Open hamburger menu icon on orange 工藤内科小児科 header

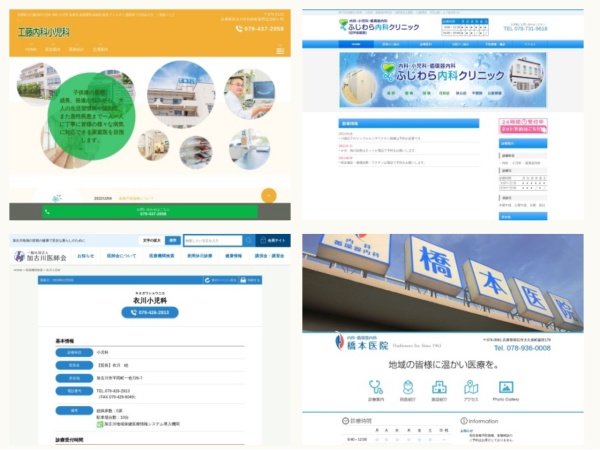click(x=280, y=51)
